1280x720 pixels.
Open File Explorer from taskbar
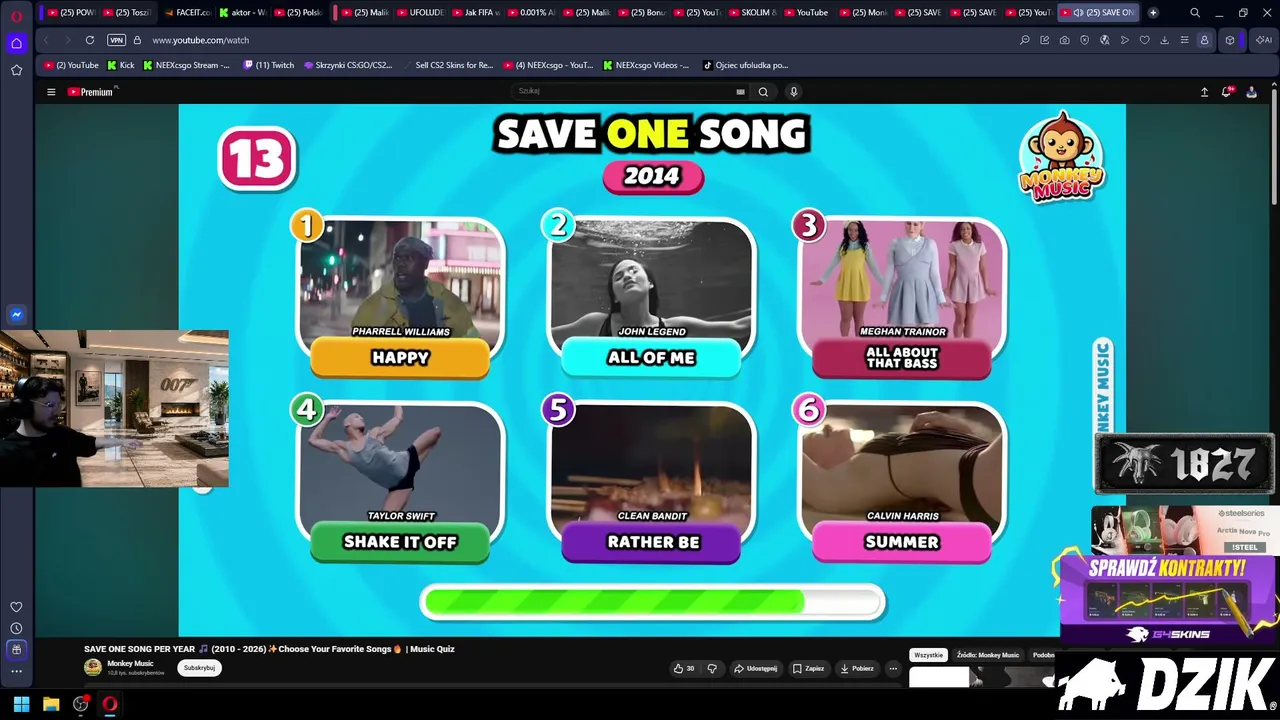coord(51,704)
